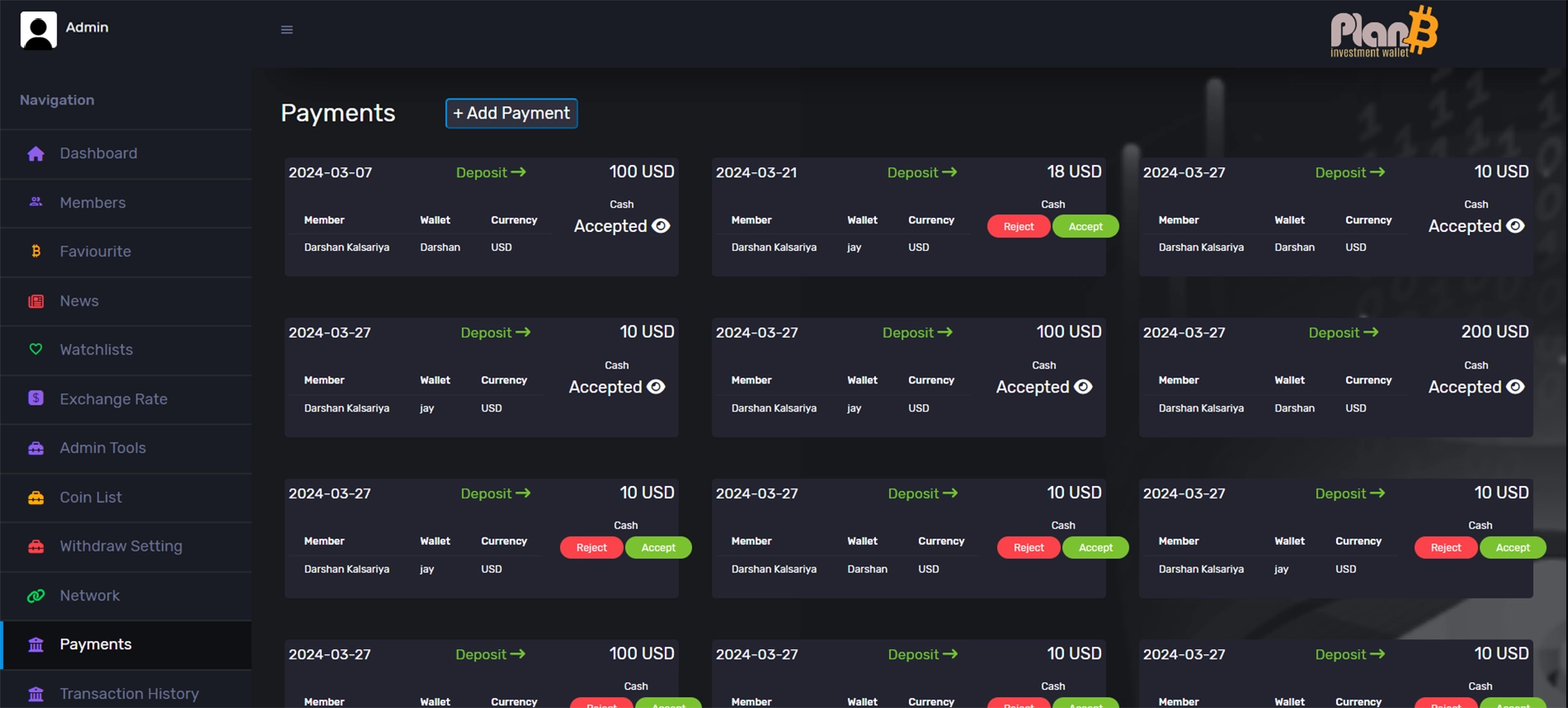Accept the 18 USD payment from 2024-03-21
This screenshot has height=708, width=1568.
coord(1085,226)
